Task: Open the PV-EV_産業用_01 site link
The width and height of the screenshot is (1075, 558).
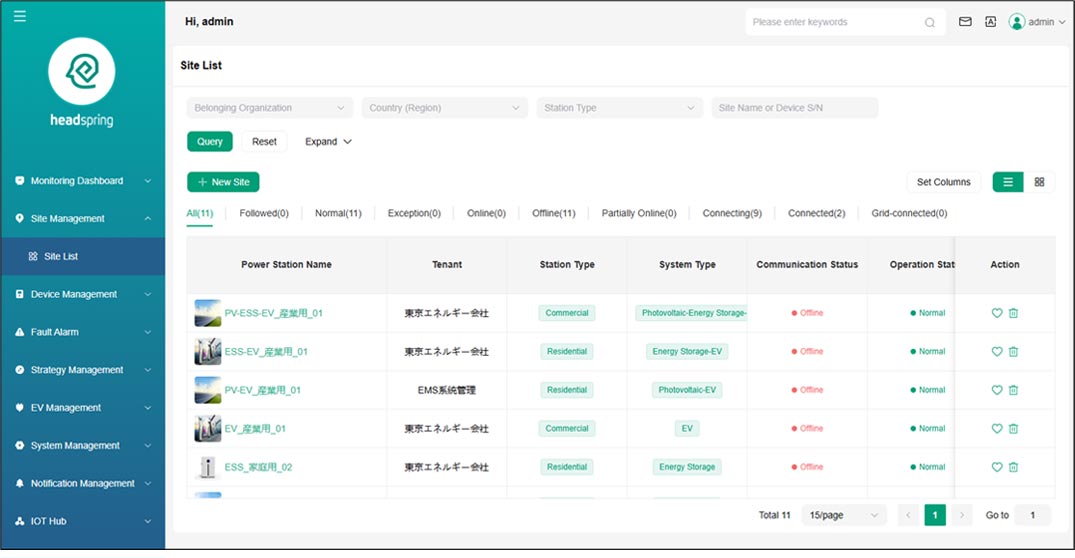Action: [262, 390]
